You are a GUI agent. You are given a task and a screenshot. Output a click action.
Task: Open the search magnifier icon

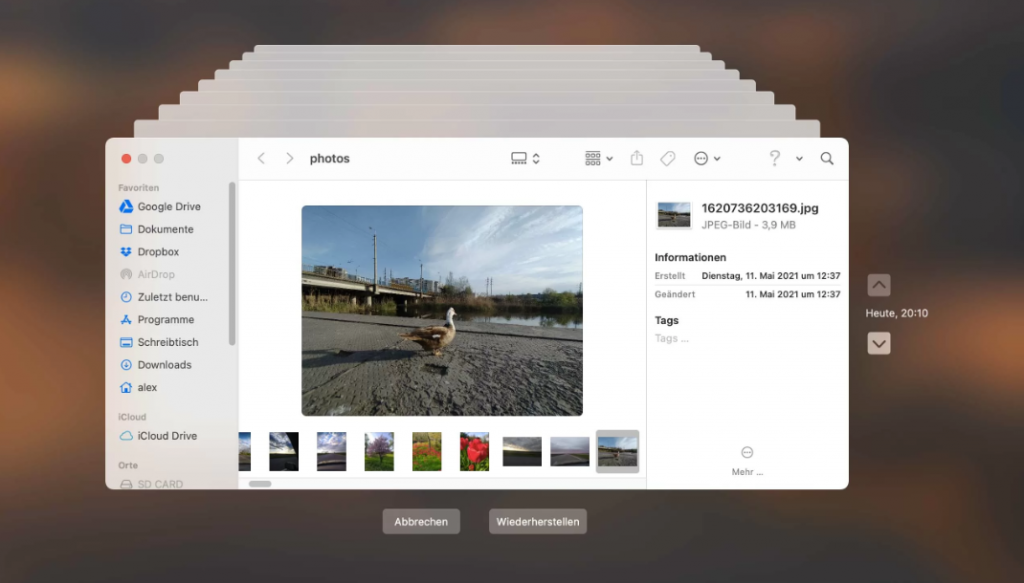point(827,158)
